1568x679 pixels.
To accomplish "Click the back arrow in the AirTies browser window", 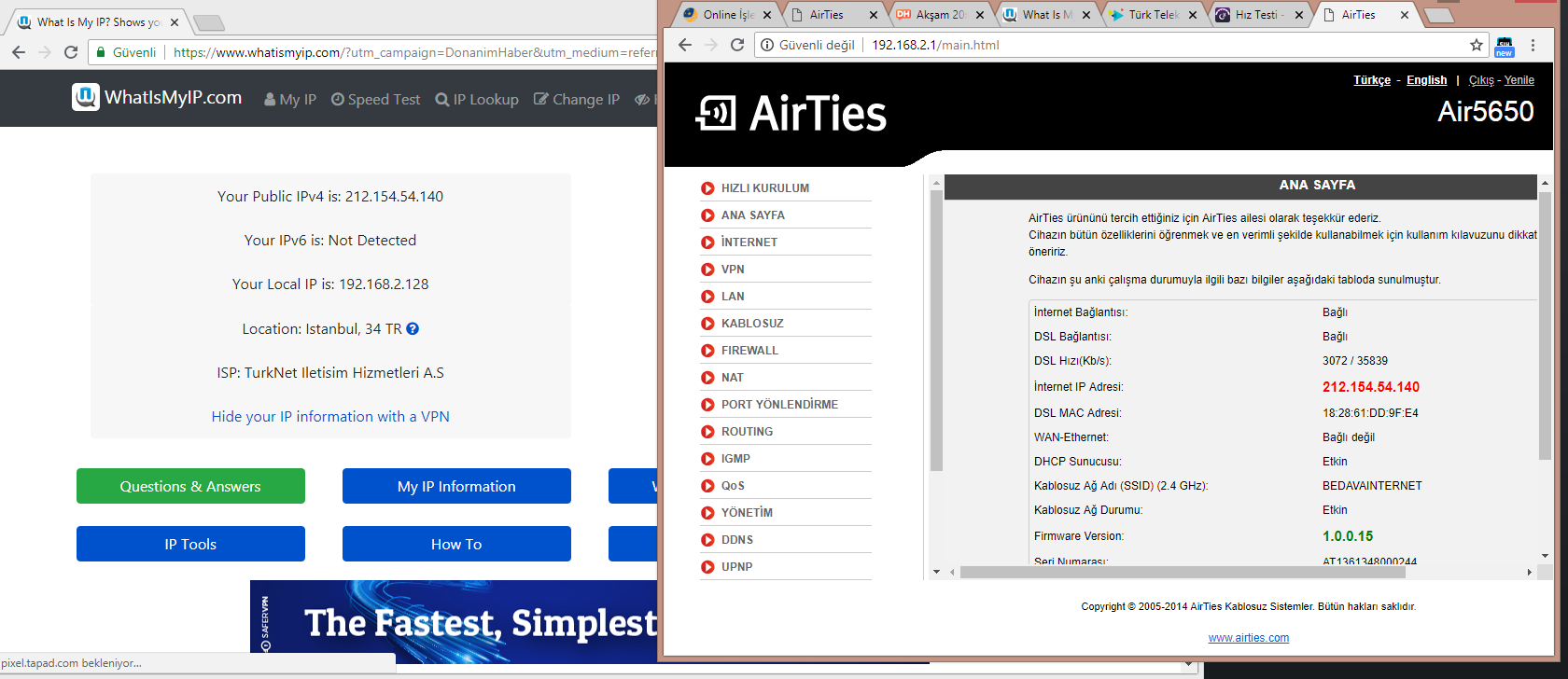I will (685, 45).
